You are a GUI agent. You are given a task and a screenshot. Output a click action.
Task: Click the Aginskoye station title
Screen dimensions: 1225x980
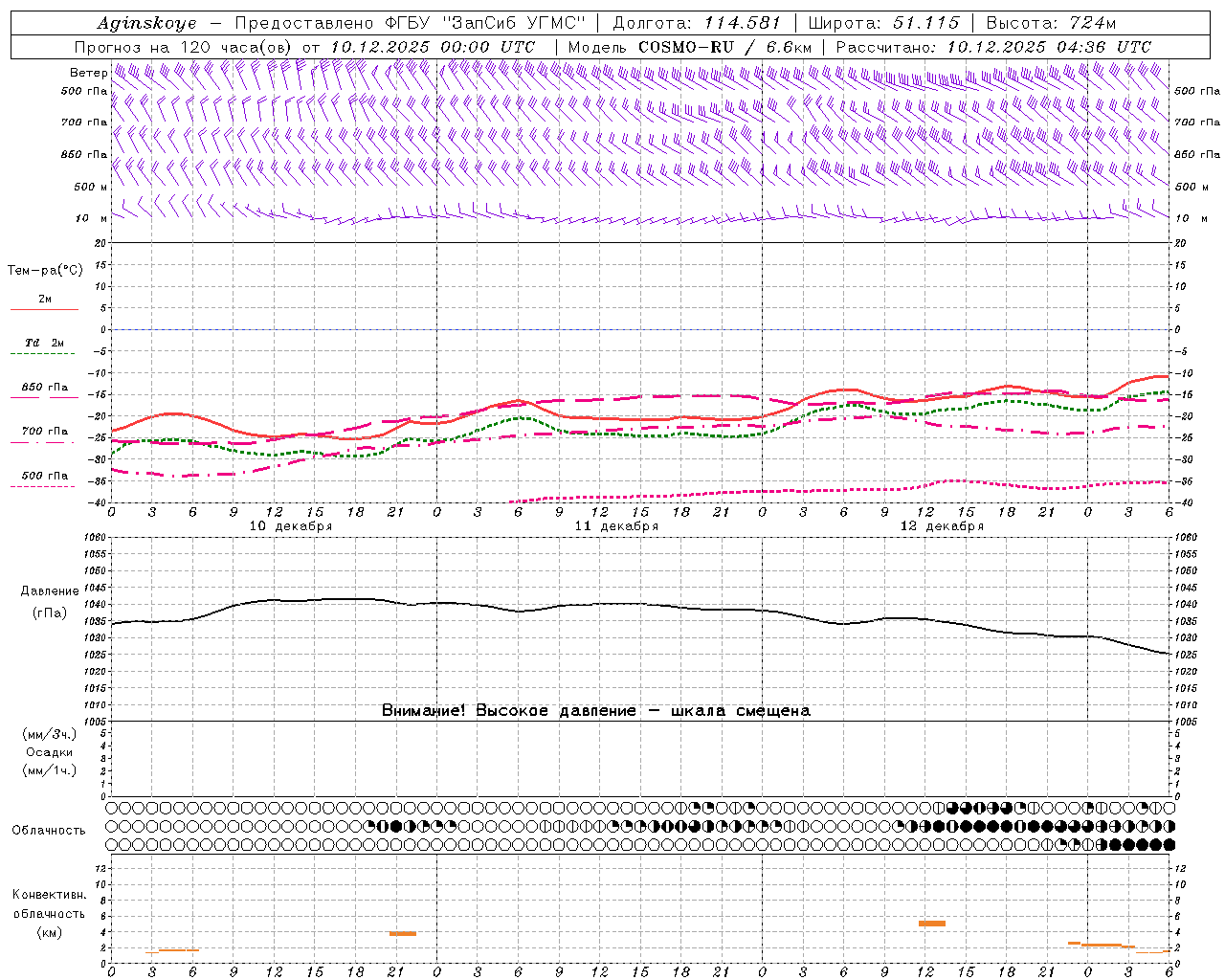click(x=146, y=23)
